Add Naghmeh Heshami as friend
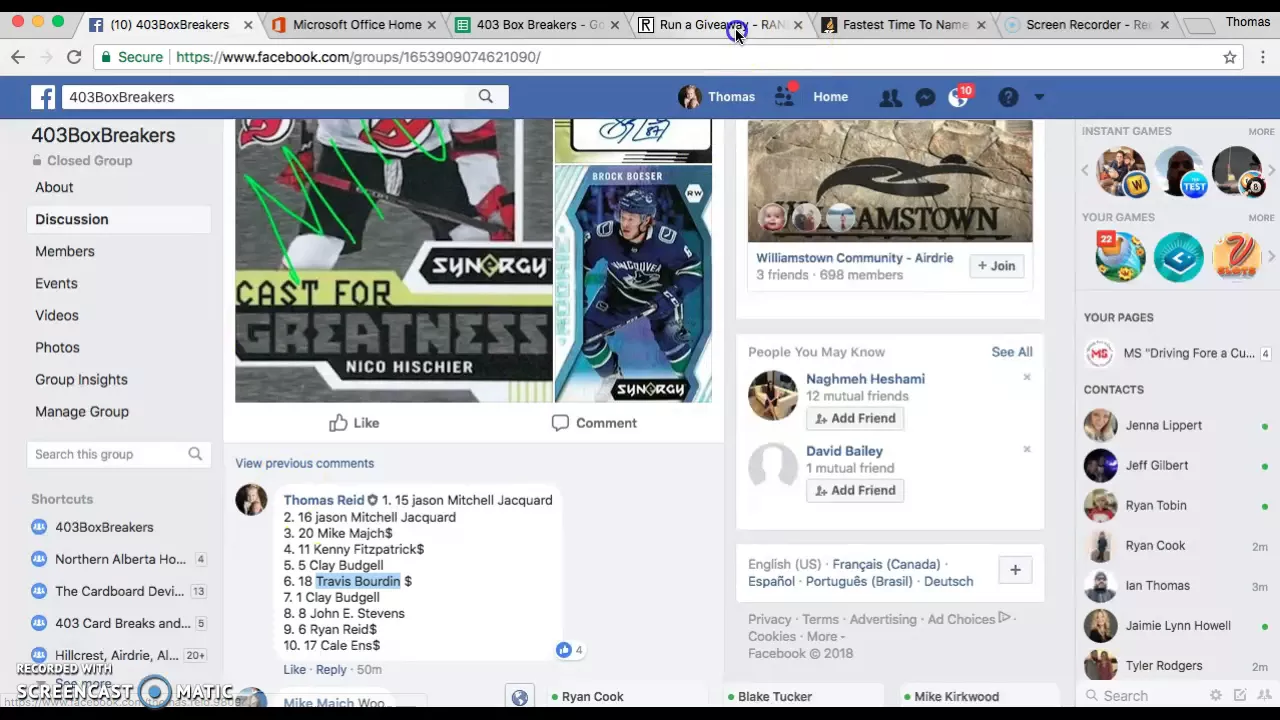This screenshot has height=720, width=1280. [x=855, y=418]
